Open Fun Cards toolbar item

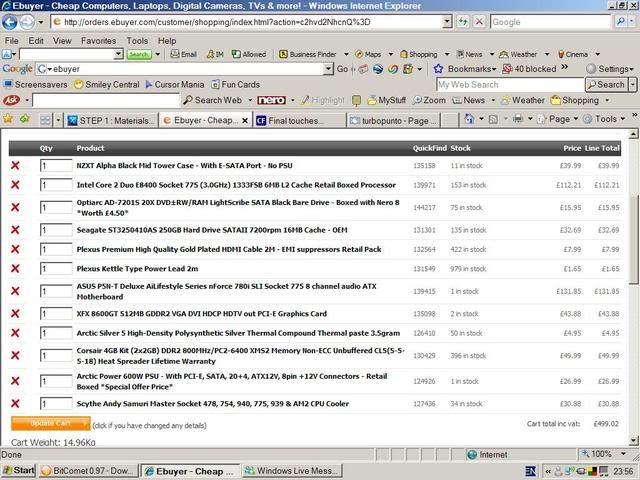[236, 84]
